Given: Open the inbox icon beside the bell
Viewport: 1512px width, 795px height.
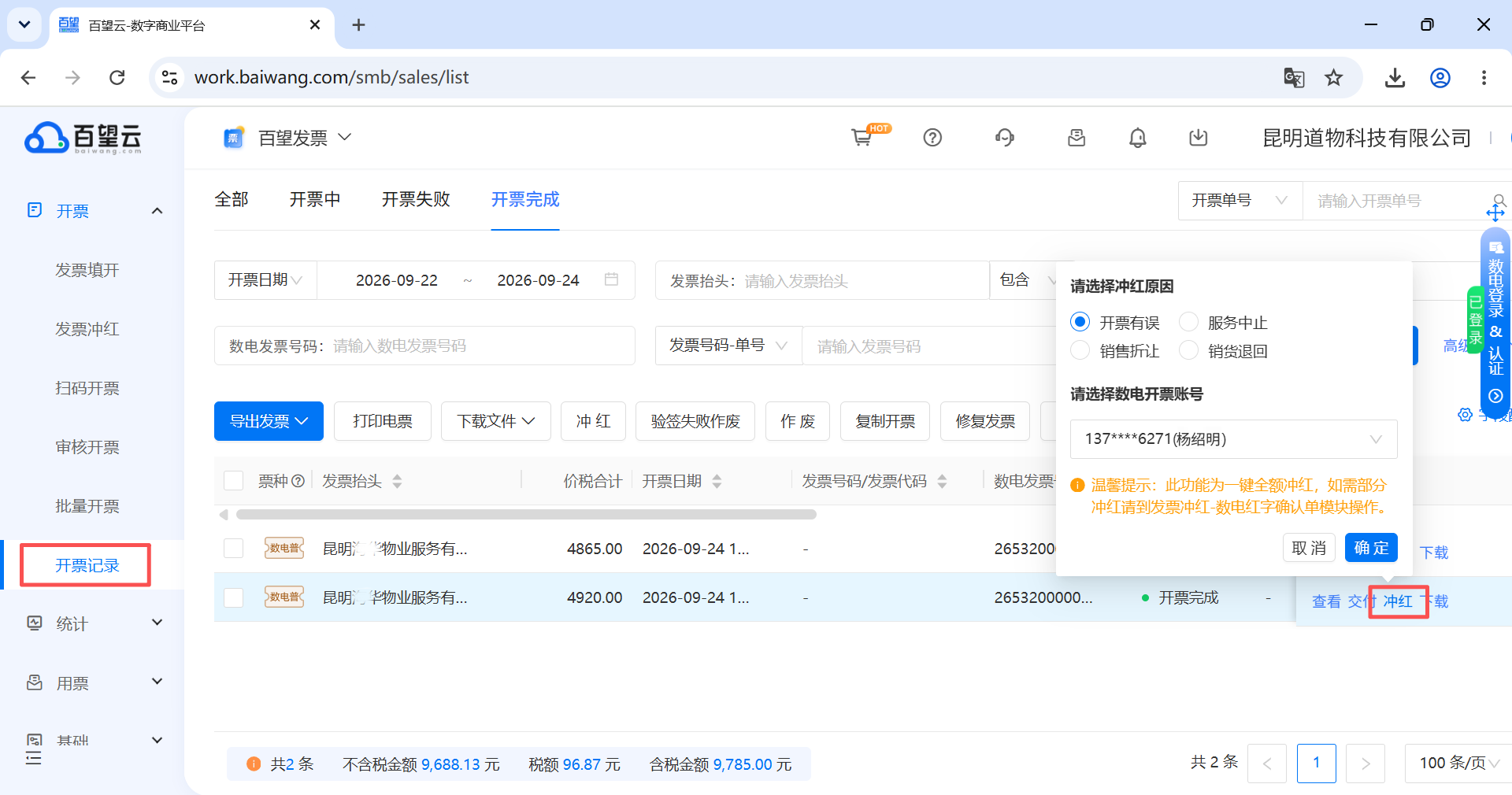Looking at the screenshot, I should tap(1077, 138).
